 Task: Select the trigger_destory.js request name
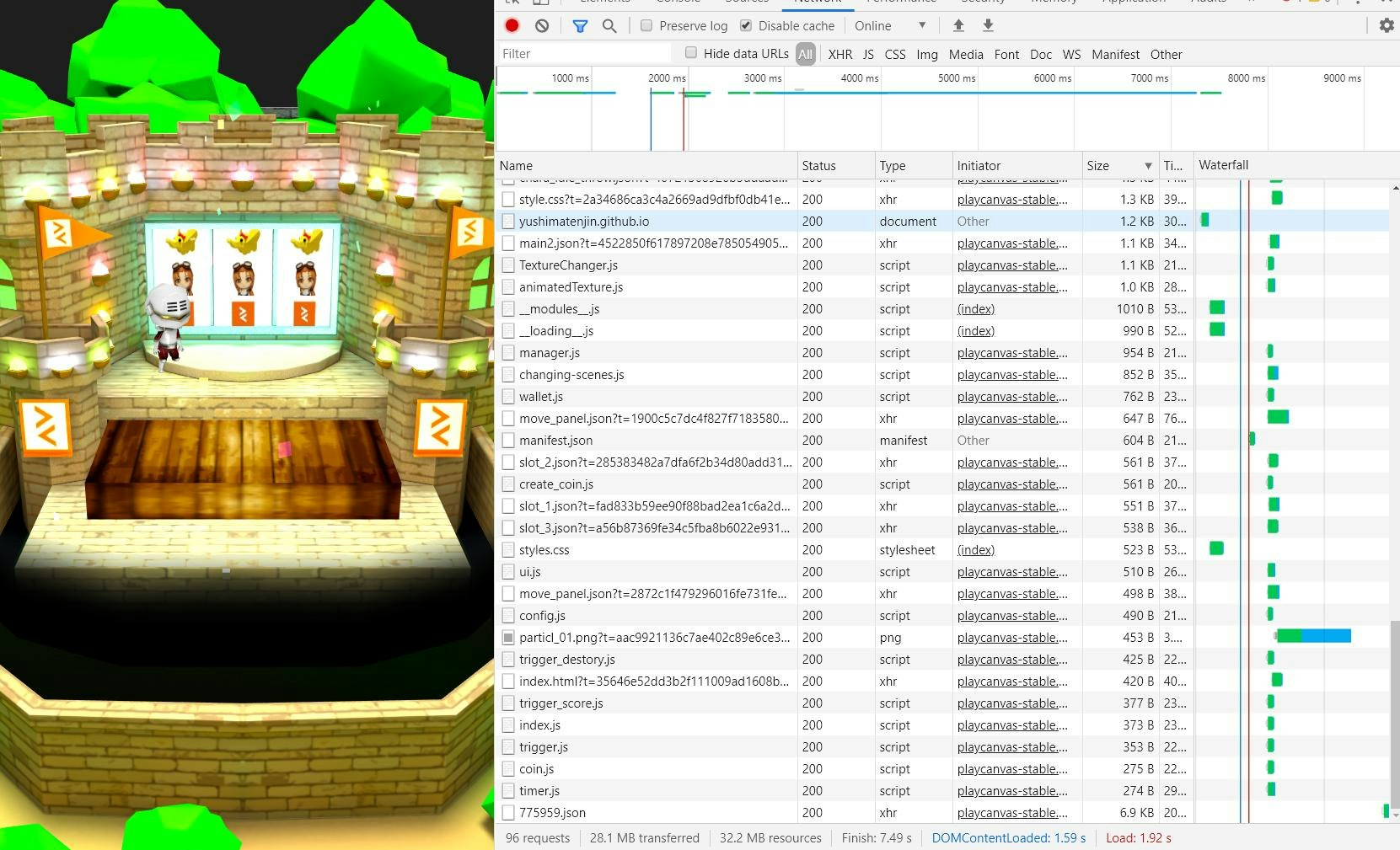click(566, 660)
